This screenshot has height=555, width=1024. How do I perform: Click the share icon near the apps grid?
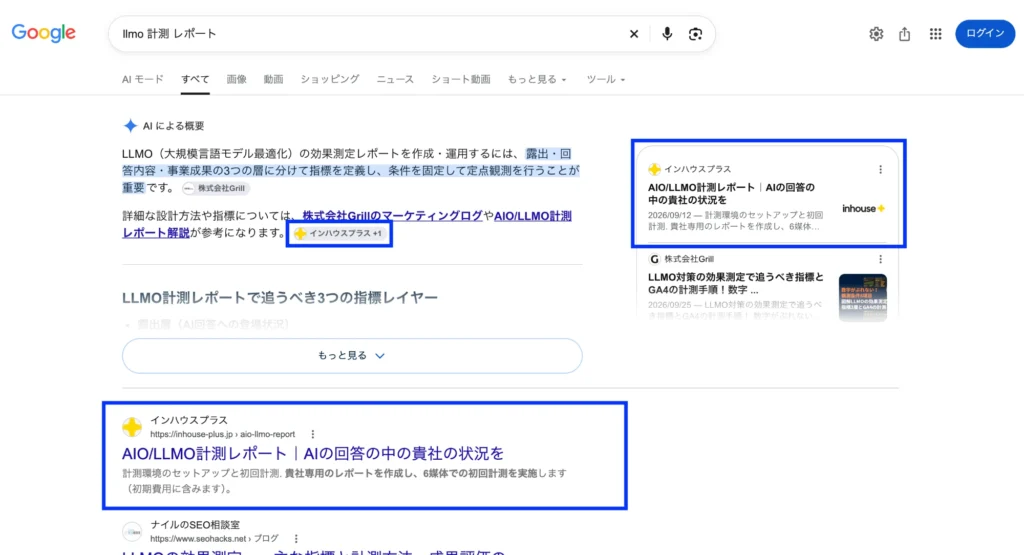pos(904,34)
